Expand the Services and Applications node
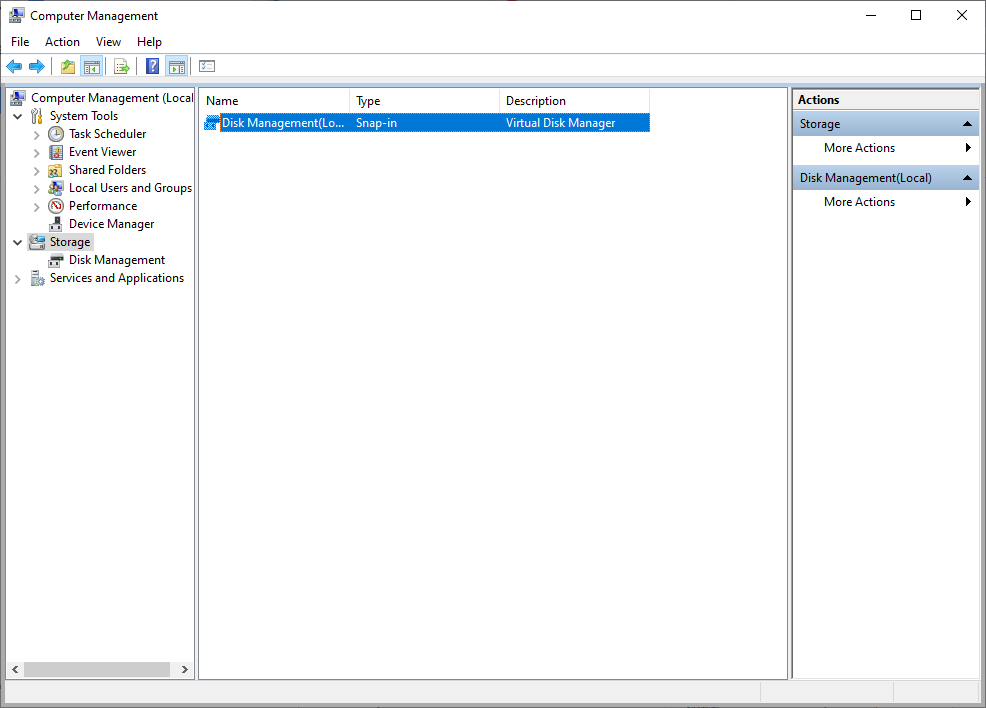 (x=17, y=278)
